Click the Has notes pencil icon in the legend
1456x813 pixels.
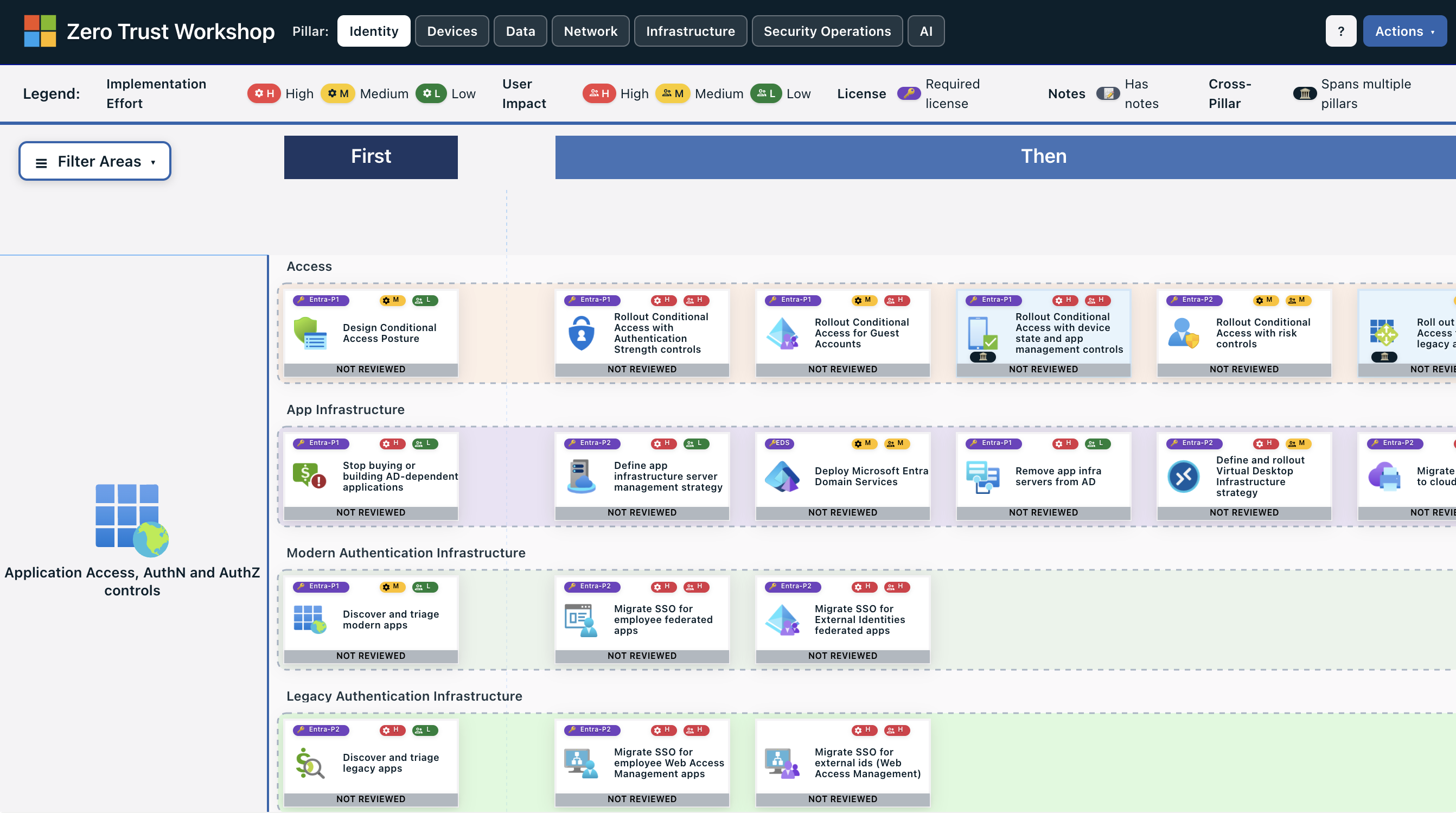[x=1107, y=93]
